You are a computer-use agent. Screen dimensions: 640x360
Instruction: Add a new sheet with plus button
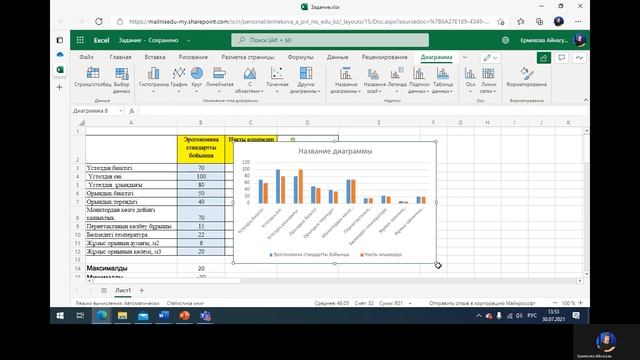point(142,290)
